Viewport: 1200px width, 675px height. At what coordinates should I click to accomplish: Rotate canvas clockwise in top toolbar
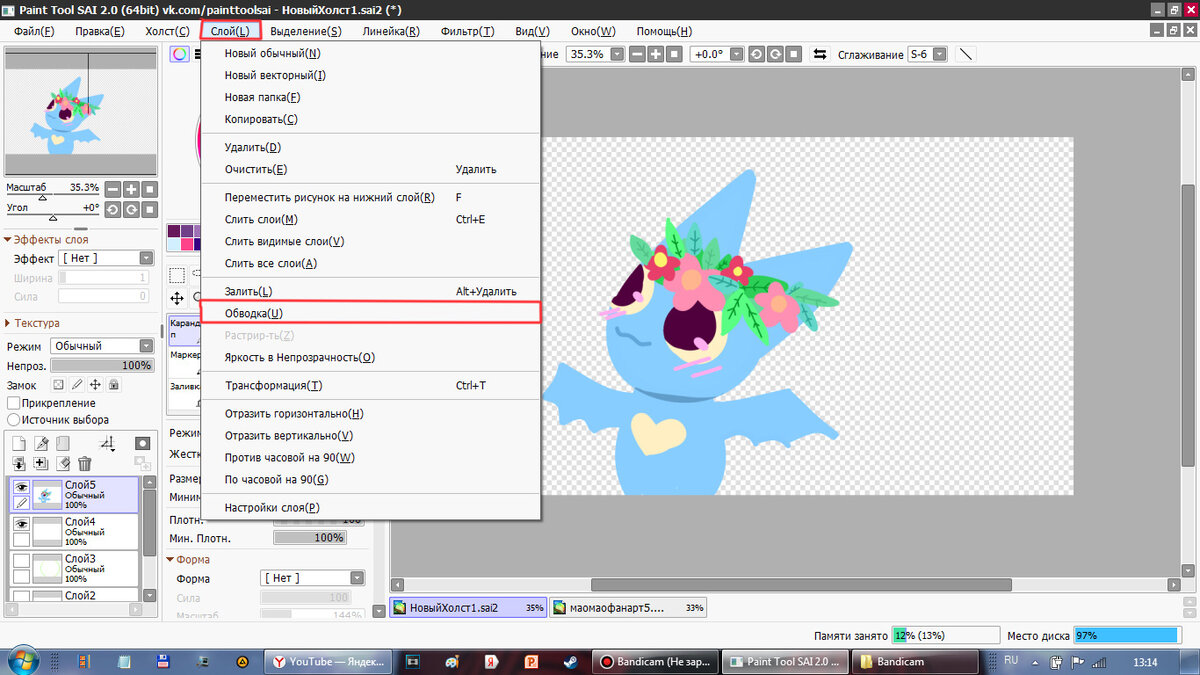coord(777,54)
